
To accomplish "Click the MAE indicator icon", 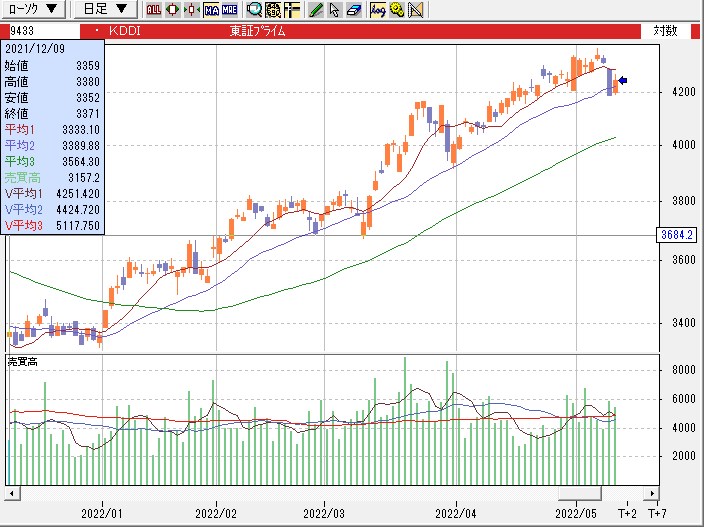I will coord(230,10).
